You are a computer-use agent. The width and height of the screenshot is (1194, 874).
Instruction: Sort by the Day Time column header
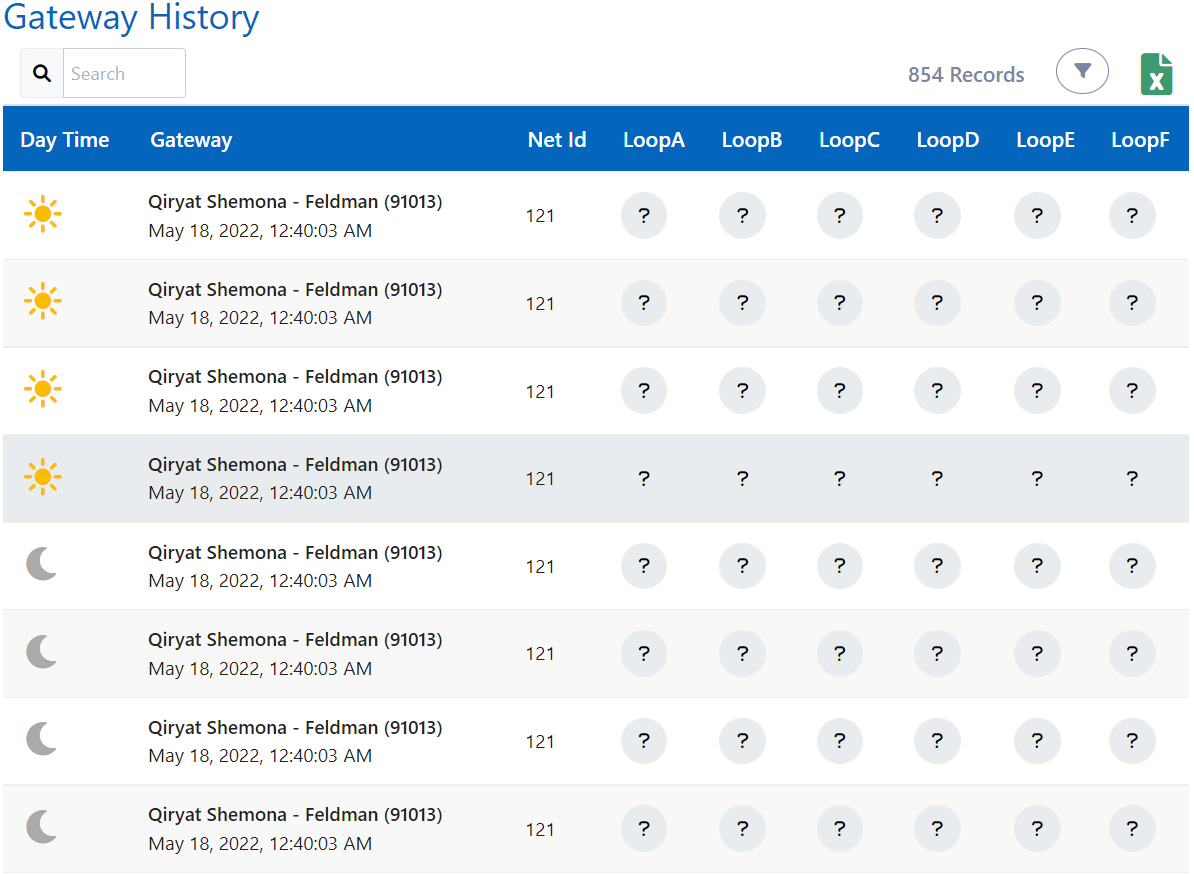(x=64, y=140)
